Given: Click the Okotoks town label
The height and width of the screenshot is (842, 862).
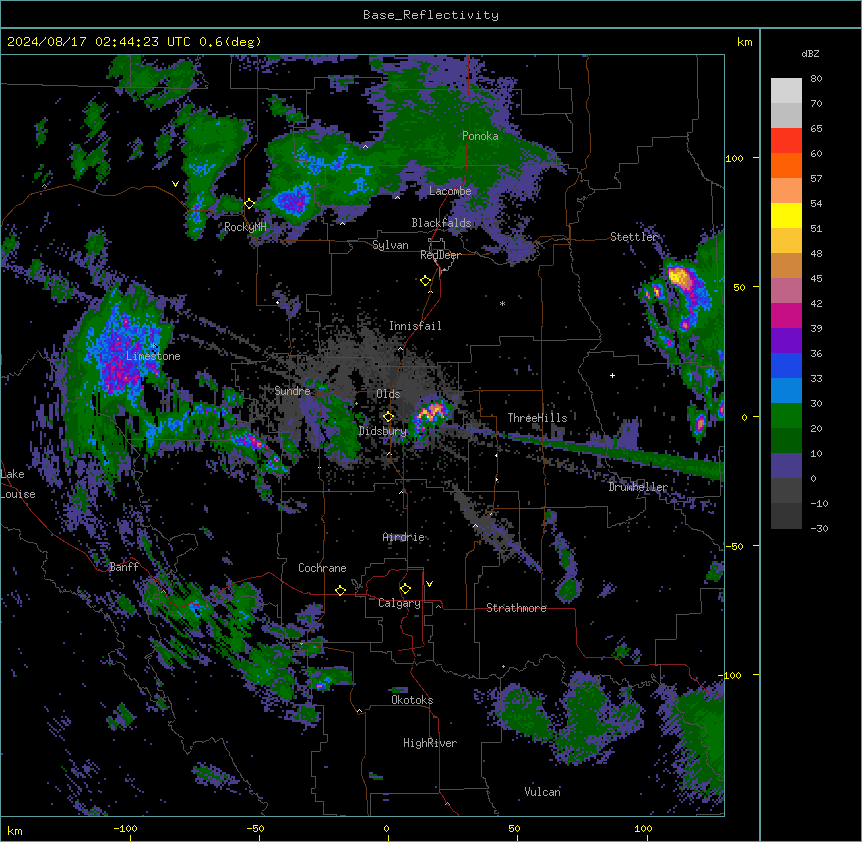Looking at the screenshot, I should [412, 700].
